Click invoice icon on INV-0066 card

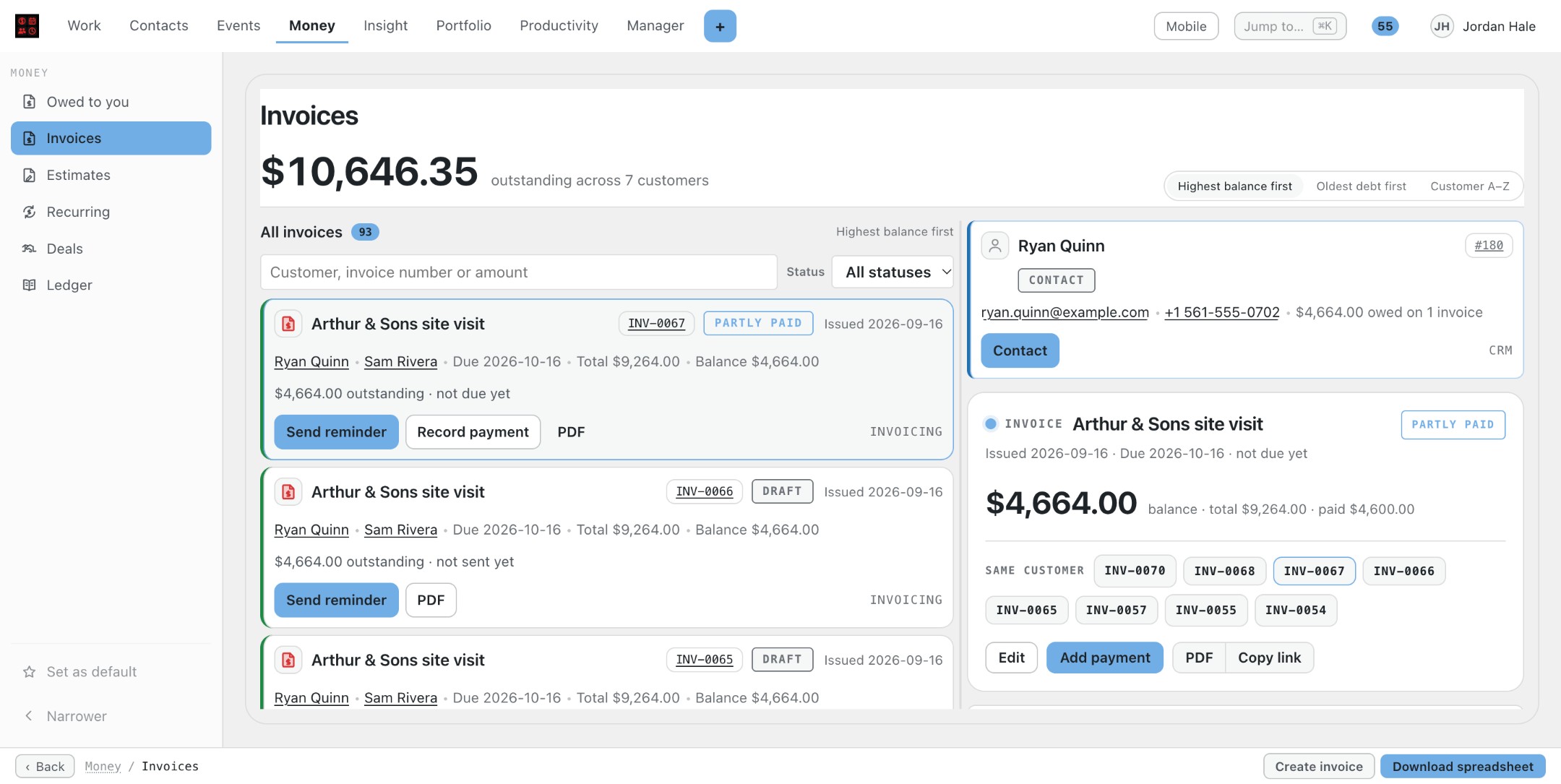click(x=288, y=492)
